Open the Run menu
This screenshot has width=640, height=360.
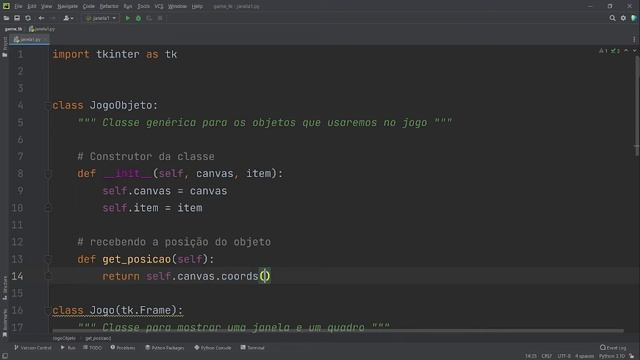pyautogui.click(x=128, y=7)
